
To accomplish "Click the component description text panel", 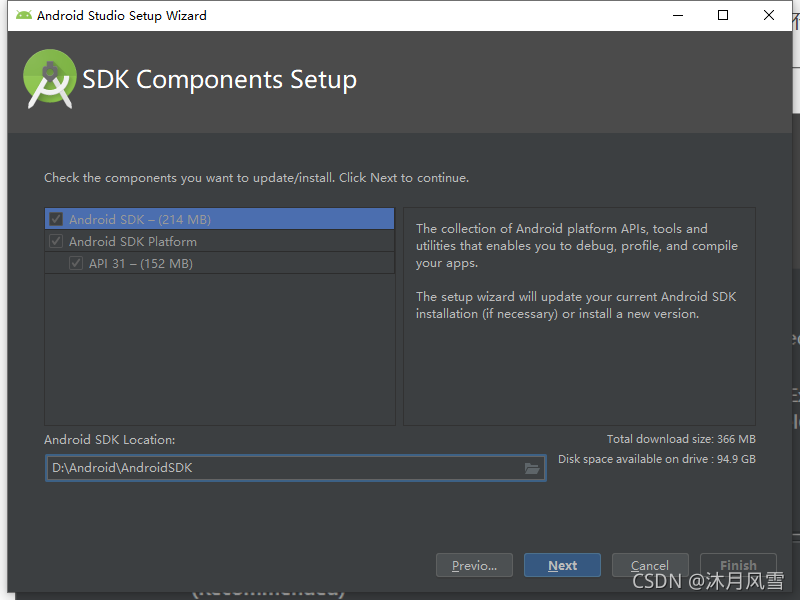I will [579, 316].
